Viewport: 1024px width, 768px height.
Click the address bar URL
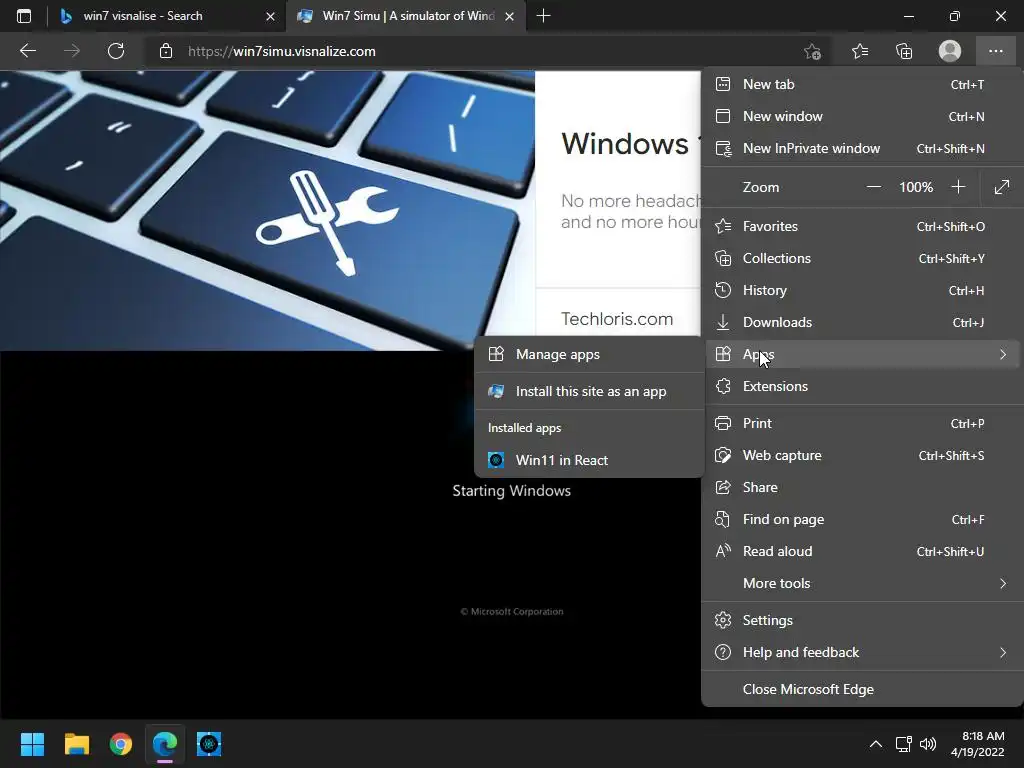pos(281,51)
